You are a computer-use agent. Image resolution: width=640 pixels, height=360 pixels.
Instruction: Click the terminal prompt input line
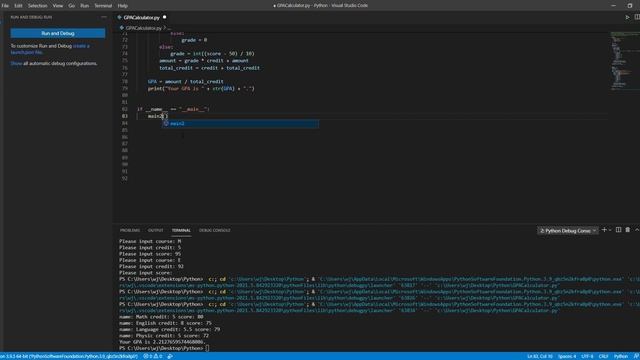(164, 348)
